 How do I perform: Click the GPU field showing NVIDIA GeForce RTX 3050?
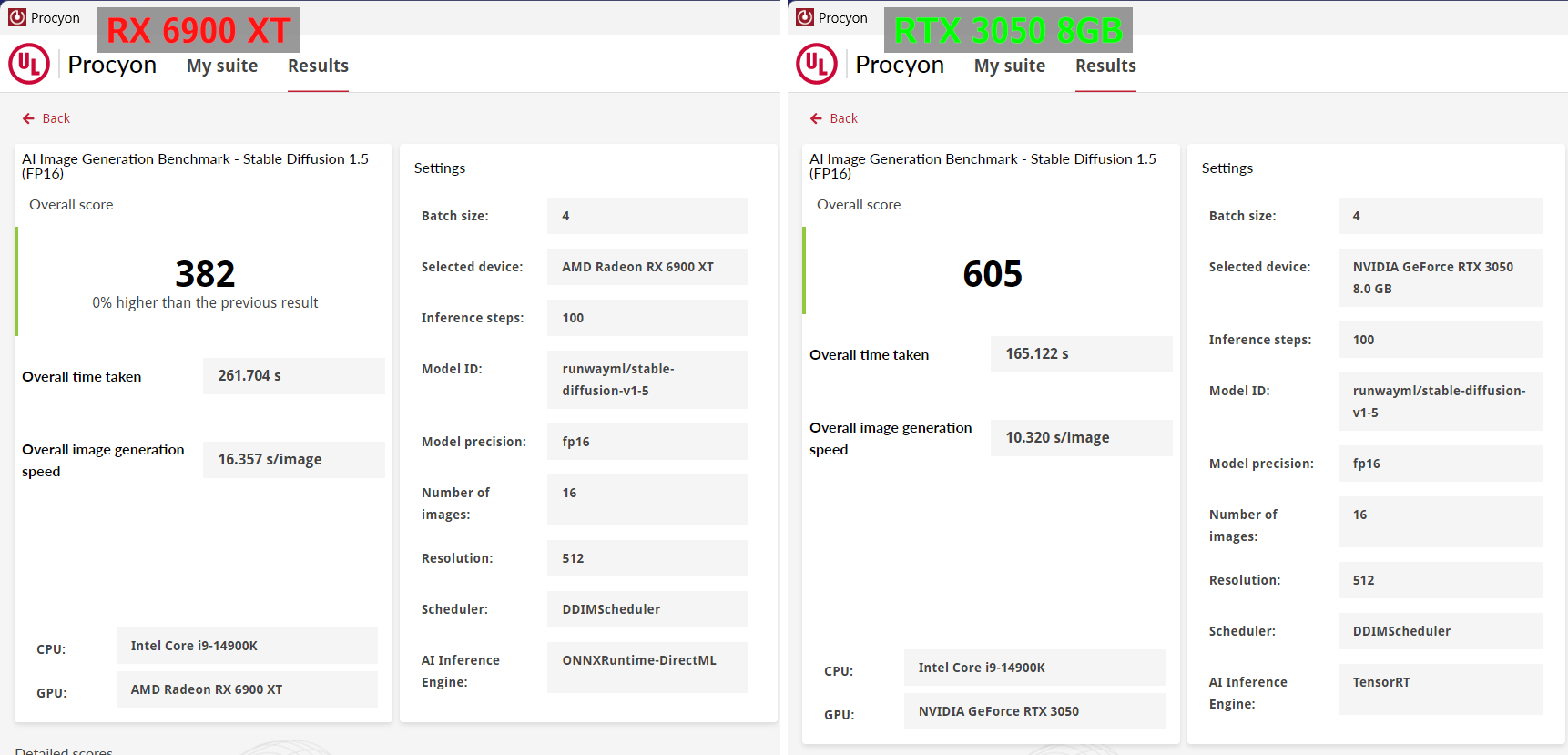[x=1034, y=711]
